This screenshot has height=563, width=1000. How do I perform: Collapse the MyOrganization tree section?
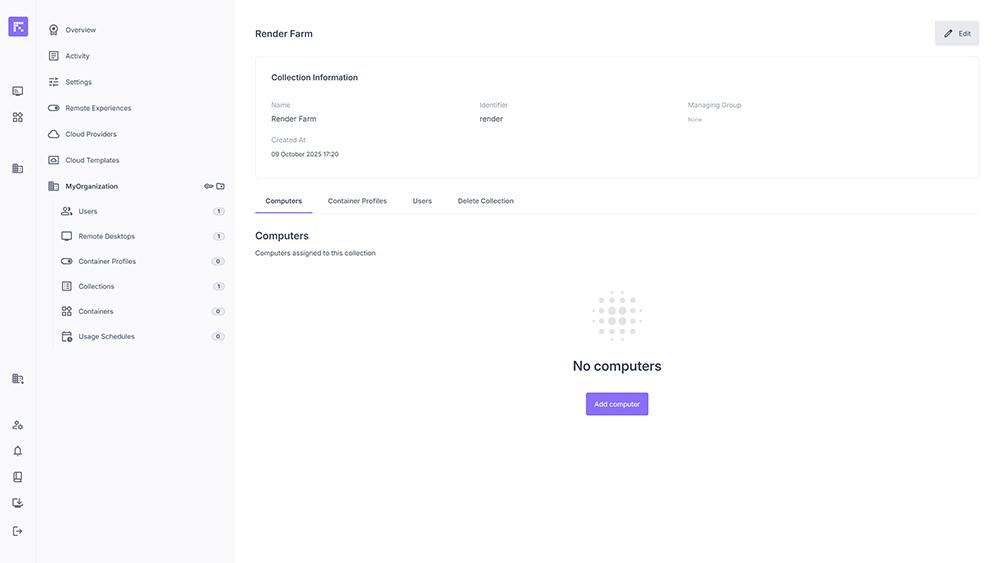91,186
